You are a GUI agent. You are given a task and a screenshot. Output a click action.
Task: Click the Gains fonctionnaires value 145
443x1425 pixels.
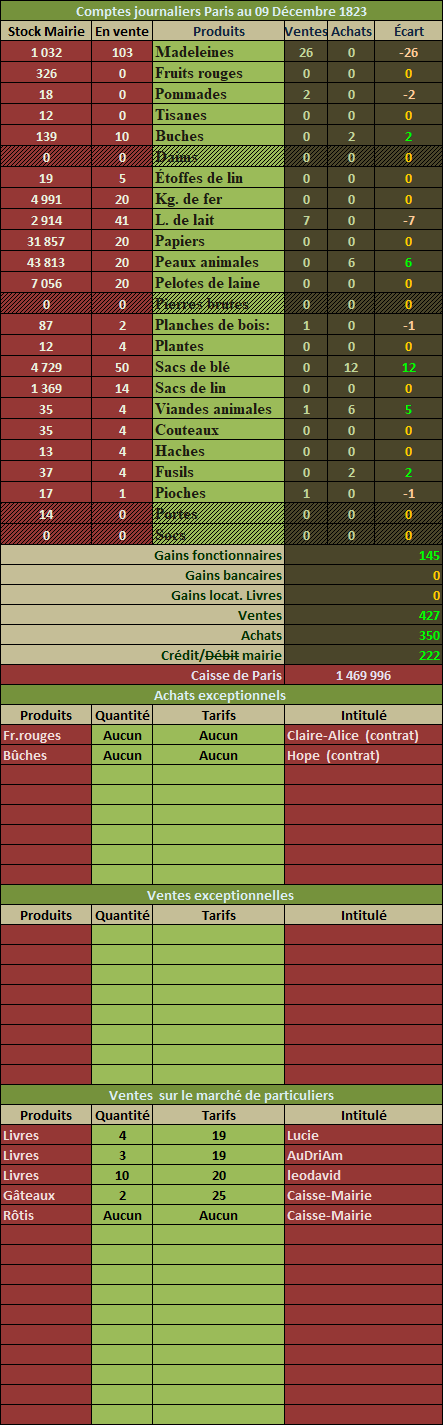[x=363, y=555]
